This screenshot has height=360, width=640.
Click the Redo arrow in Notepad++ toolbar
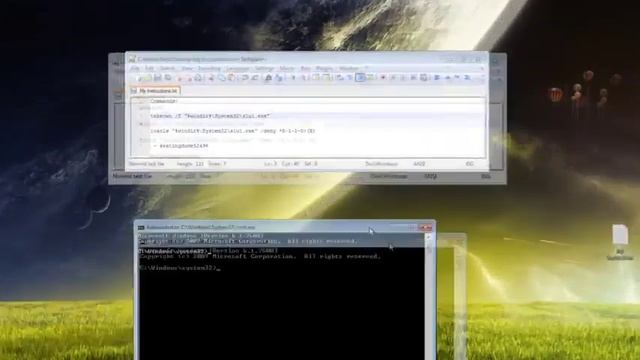click(x=255, y=78)
